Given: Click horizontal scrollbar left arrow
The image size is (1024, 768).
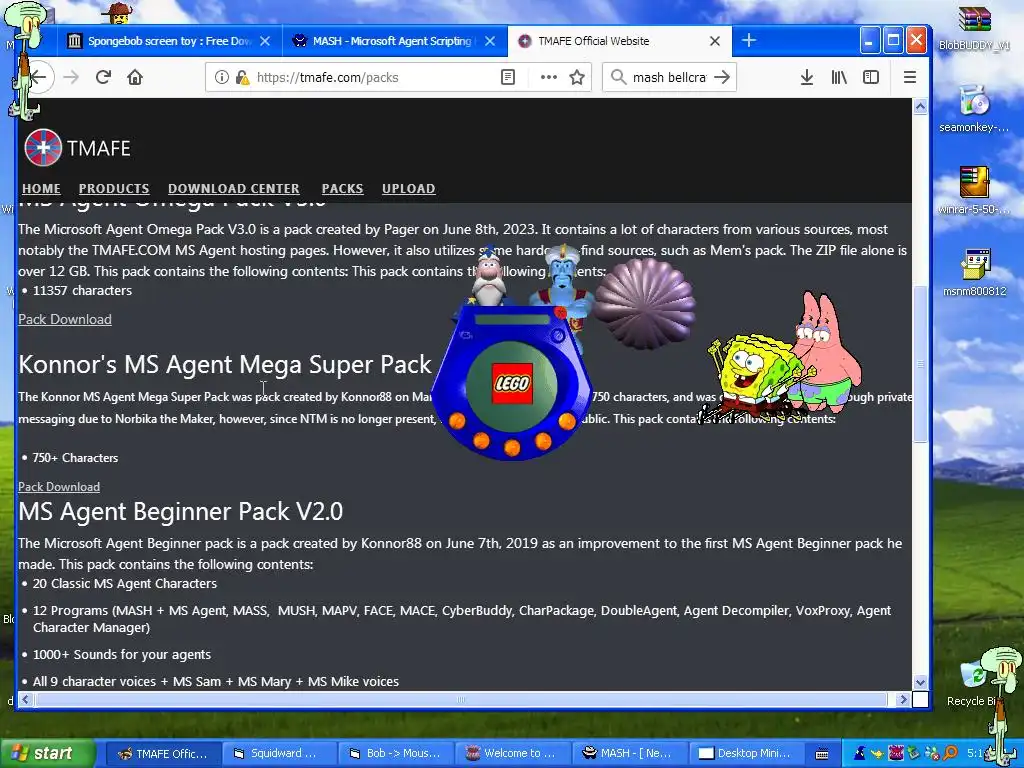Looking at the screenshot, I should [25, 699].
